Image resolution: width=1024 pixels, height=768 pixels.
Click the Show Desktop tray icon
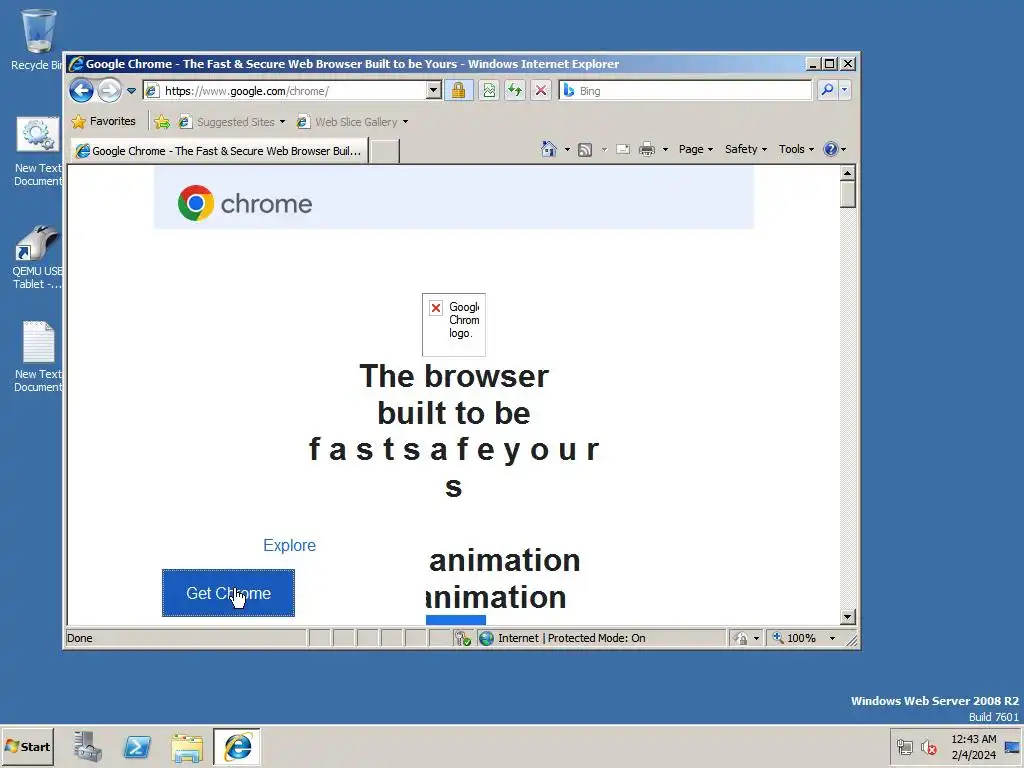point(1012,747)
